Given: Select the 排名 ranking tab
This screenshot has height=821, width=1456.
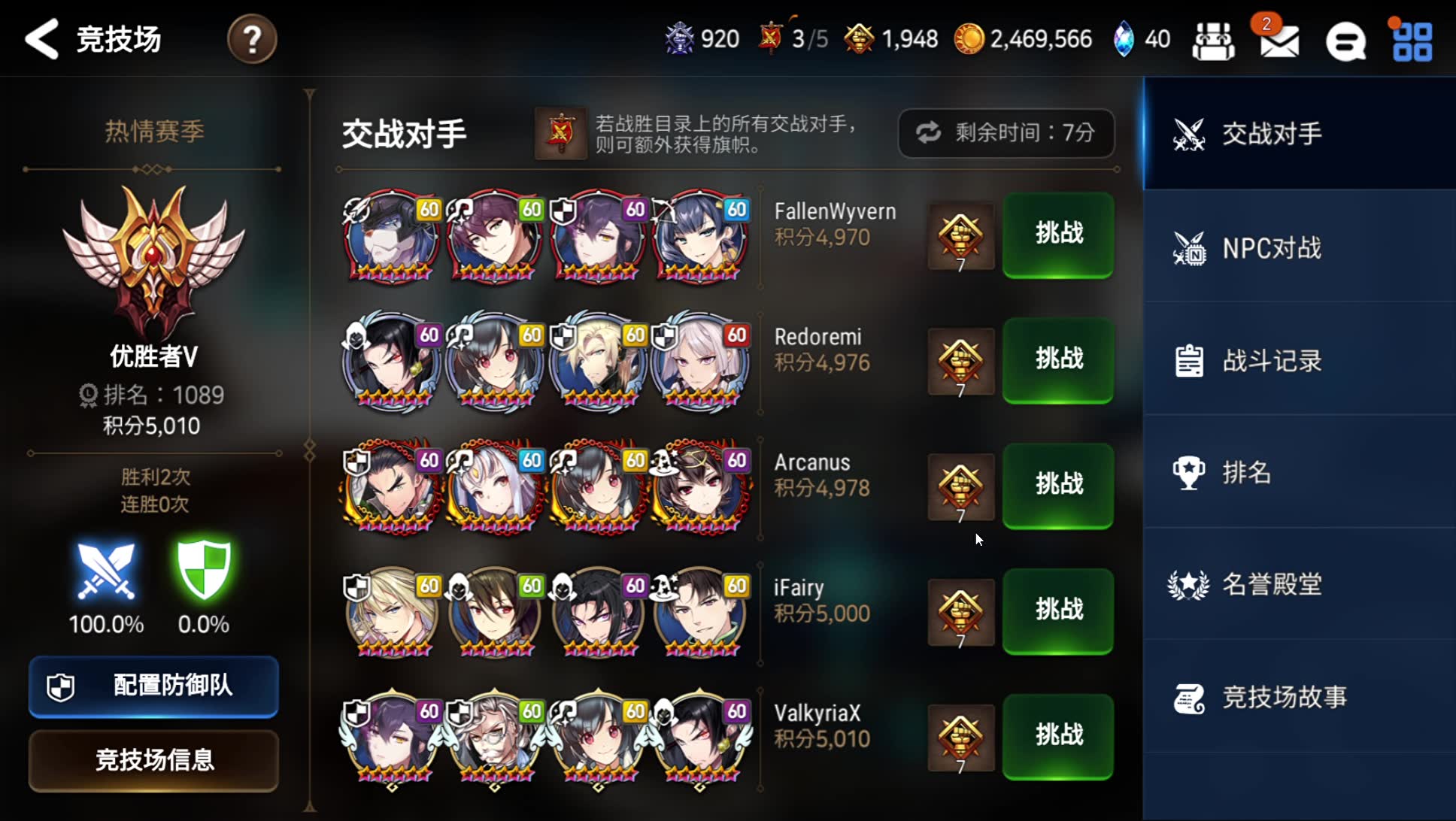Looking at the screenshot, I should pos(1300,472).
